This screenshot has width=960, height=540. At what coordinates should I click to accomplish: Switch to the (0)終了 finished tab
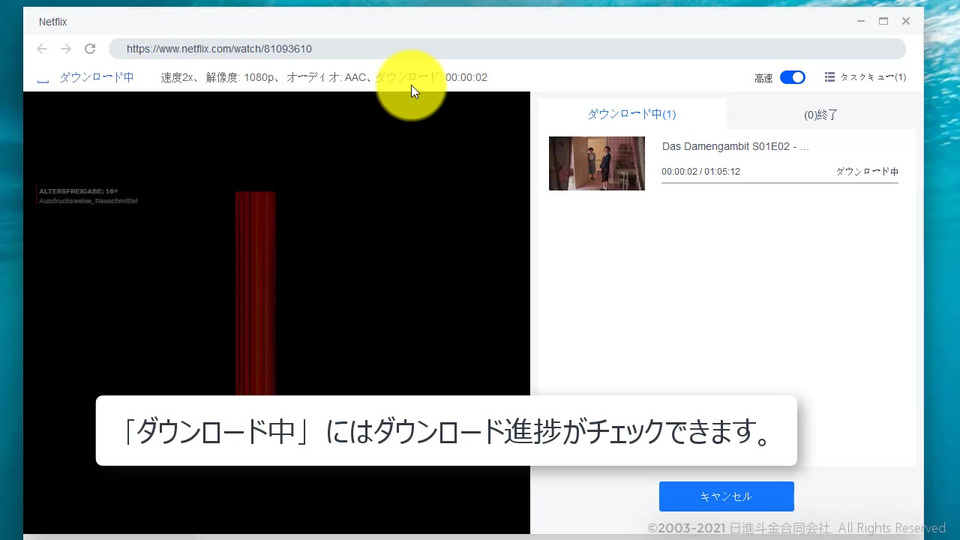820,114
